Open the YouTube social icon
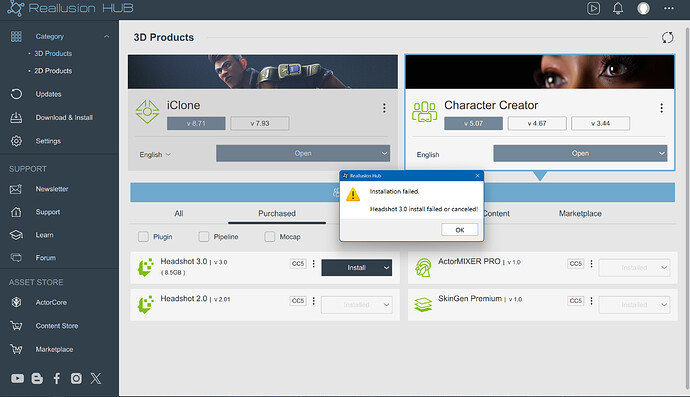The width and height of the screenshot is (690, 397). point(18,378)
